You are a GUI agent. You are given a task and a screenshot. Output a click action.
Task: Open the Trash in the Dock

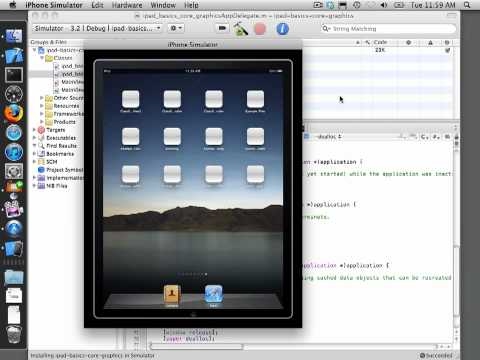[14, 334]
